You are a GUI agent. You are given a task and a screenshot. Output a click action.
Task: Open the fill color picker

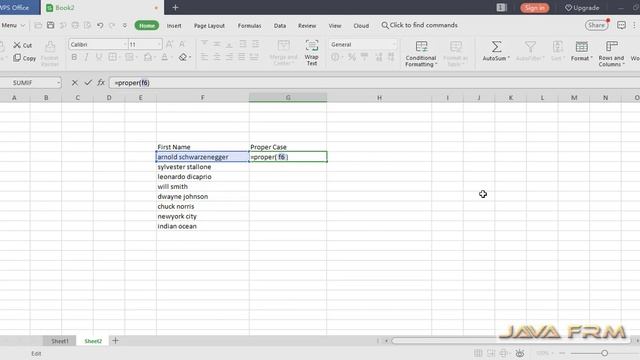(x=148, y=58)
